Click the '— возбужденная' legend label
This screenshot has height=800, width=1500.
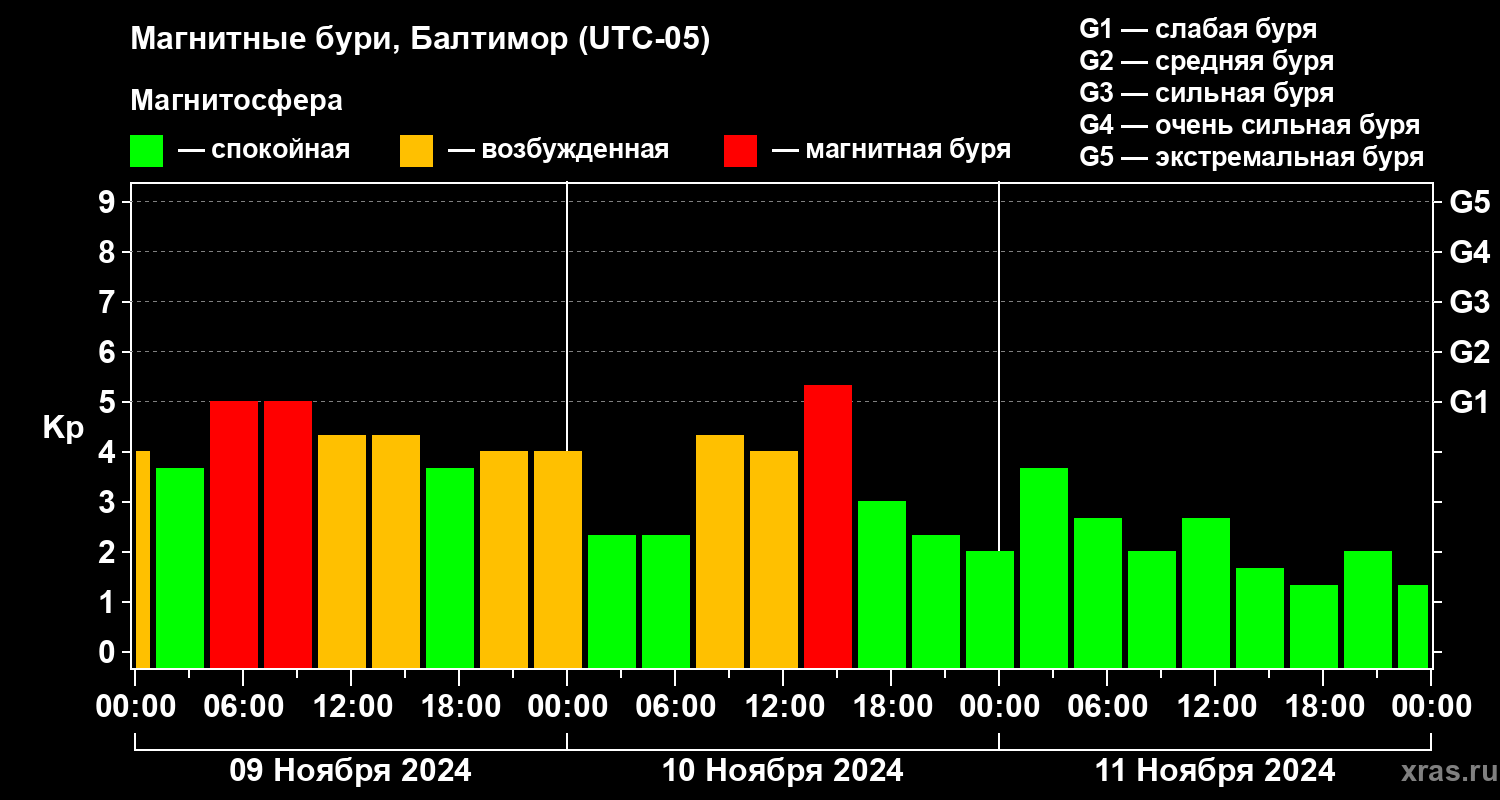[559, 150]
